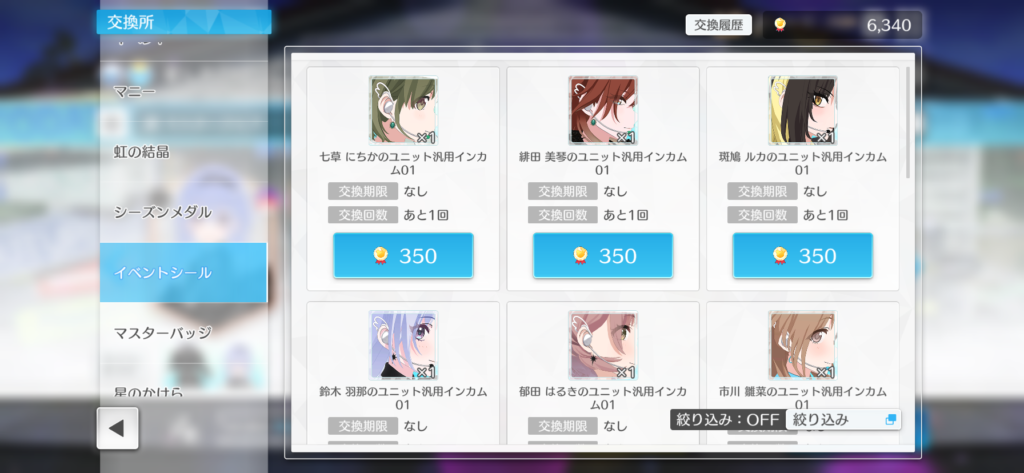
Task: Switch to the マニー category
Action: [x=184, y=91]
